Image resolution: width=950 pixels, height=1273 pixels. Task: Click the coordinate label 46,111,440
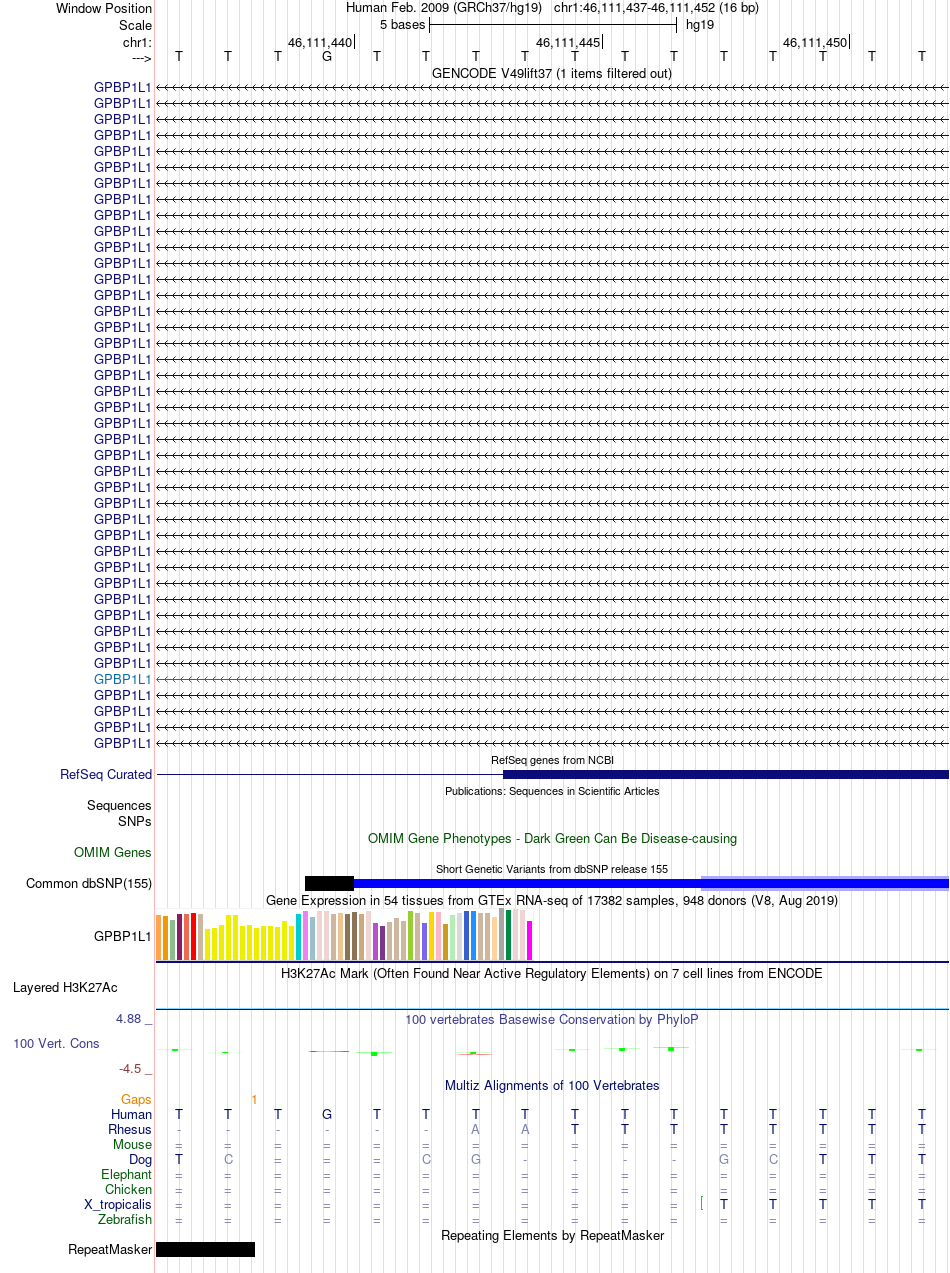pos(320,43)
